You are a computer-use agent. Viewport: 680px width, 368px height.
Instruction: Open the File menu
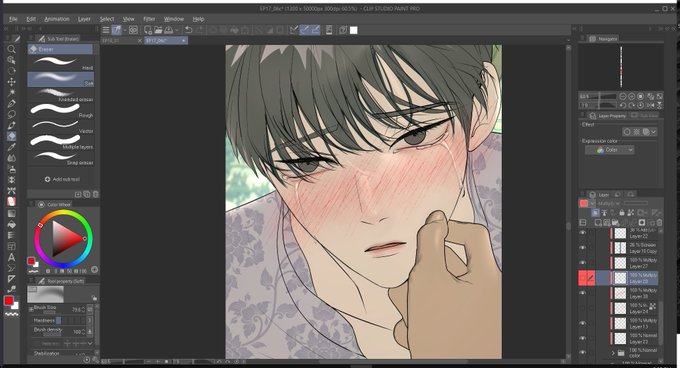tap(13, 19)
